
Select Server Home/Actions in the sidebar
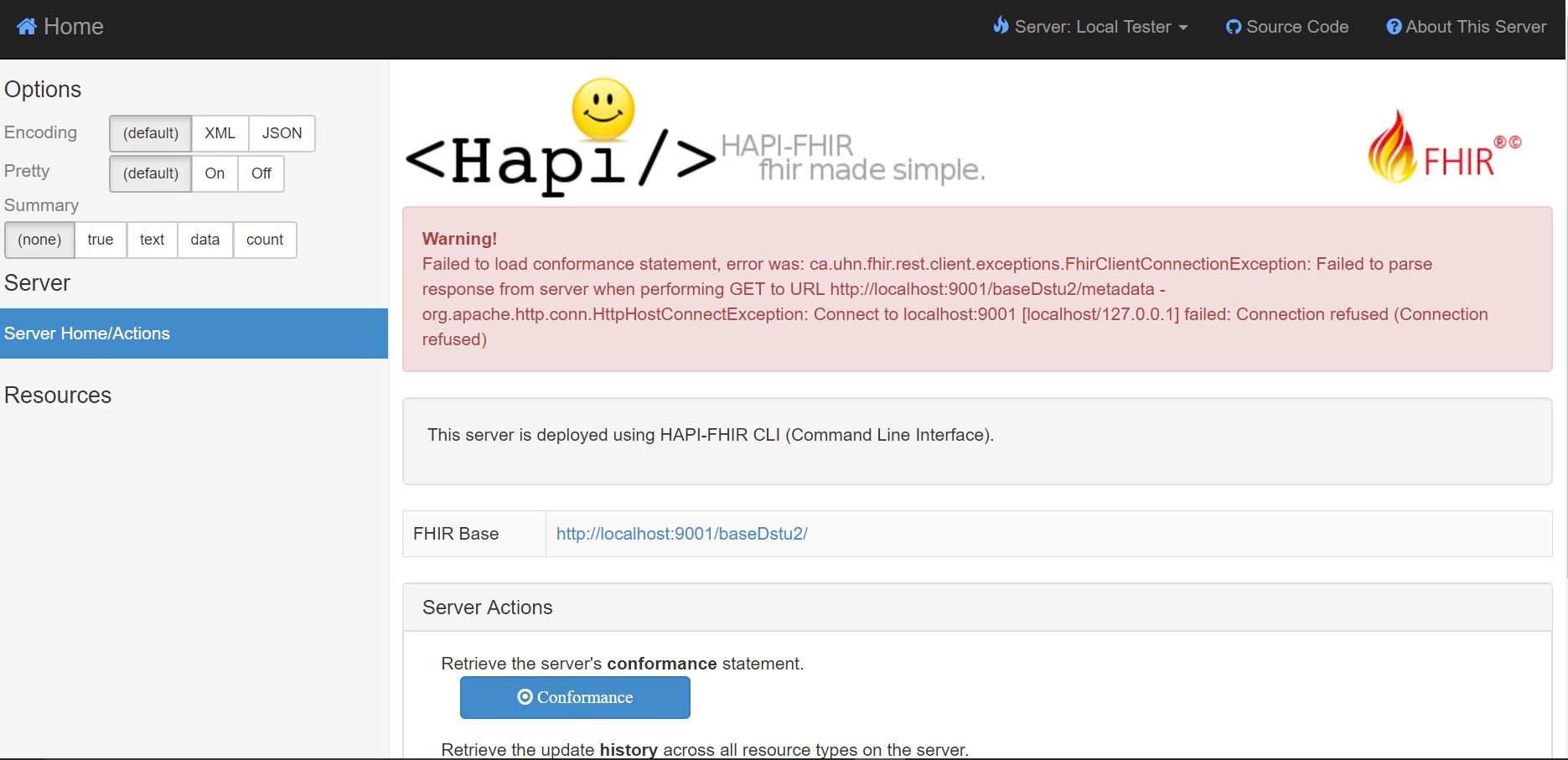pyautogui.click(x=87, y=333)
